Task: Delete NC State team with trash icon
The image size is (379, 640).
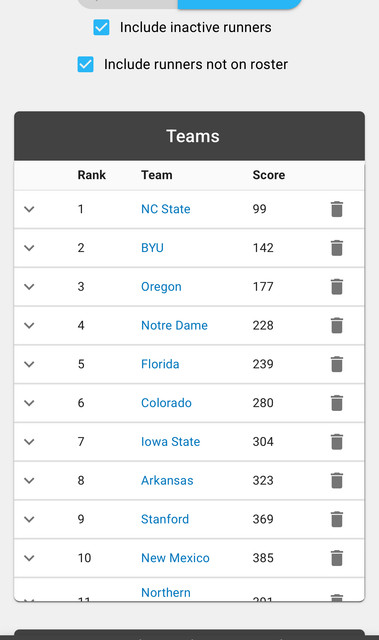Action: point(337,209)
